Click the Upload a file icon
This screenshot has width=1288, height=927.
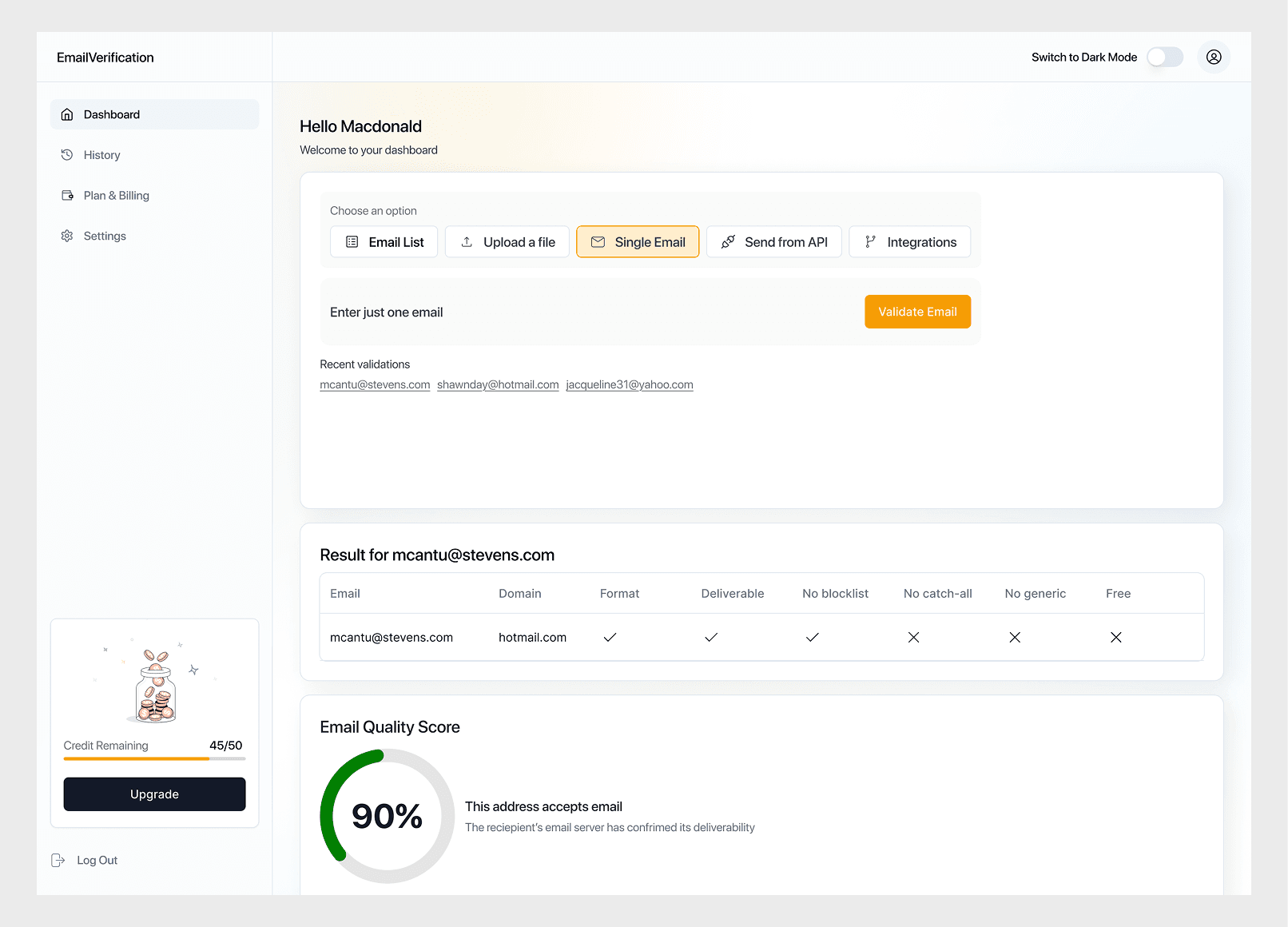(x=467, y=241)
